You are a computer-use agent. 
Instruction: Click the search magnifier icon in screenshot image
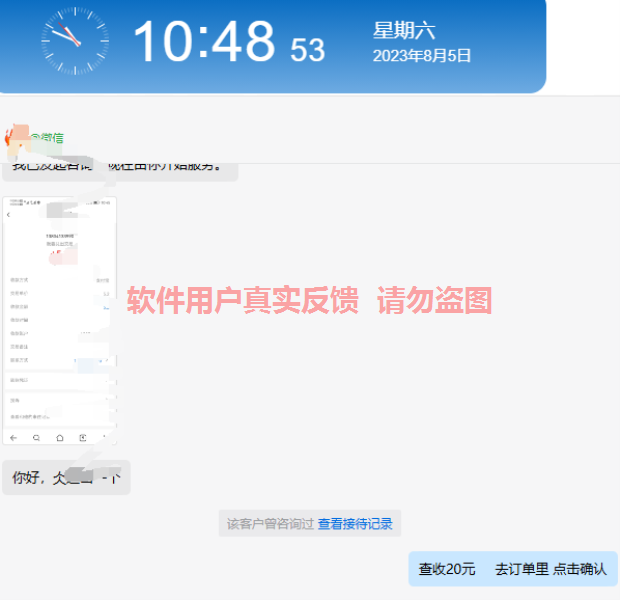36,438
